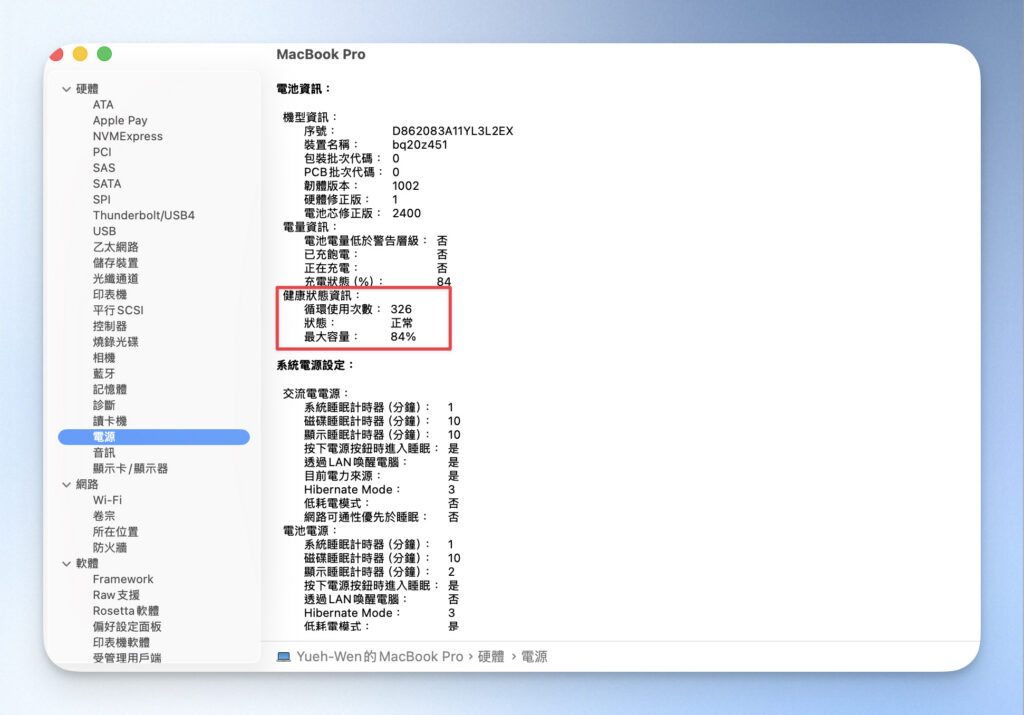Click 硬體 breadcrumb in path bar
The image size is (1024, 715).
[x=491, y=657]
